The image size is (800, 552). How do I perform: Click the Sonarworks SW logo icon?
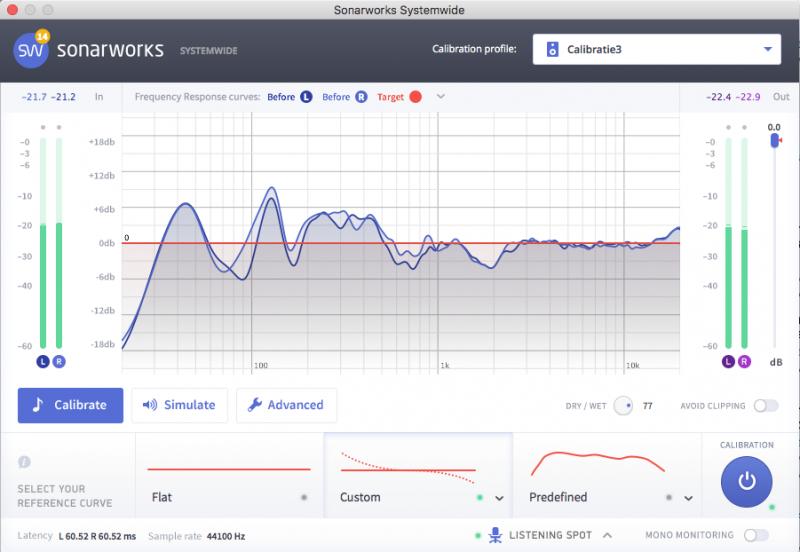pyautogui.click(x=31, y=50)
